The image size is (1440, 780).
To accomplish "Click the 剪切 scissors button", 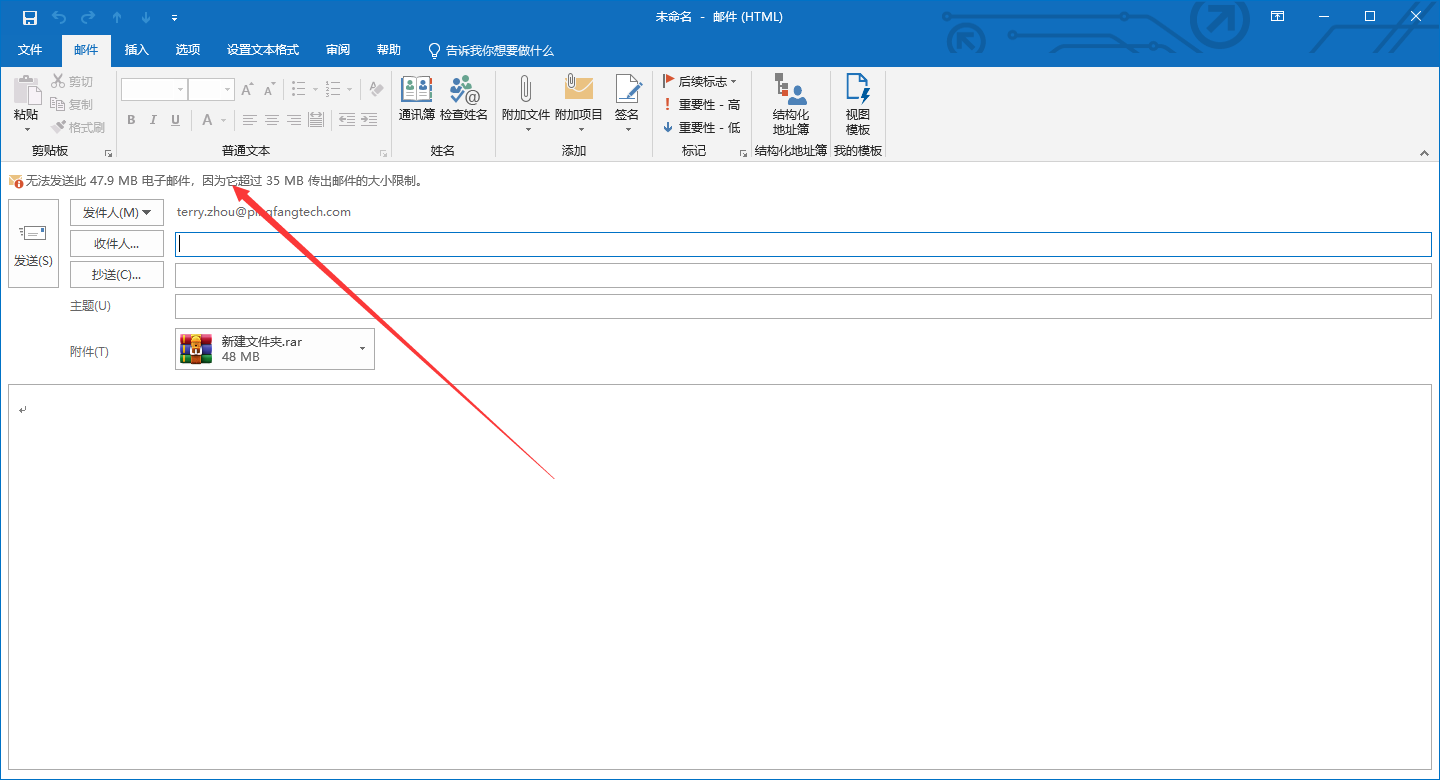I will 72,82.
